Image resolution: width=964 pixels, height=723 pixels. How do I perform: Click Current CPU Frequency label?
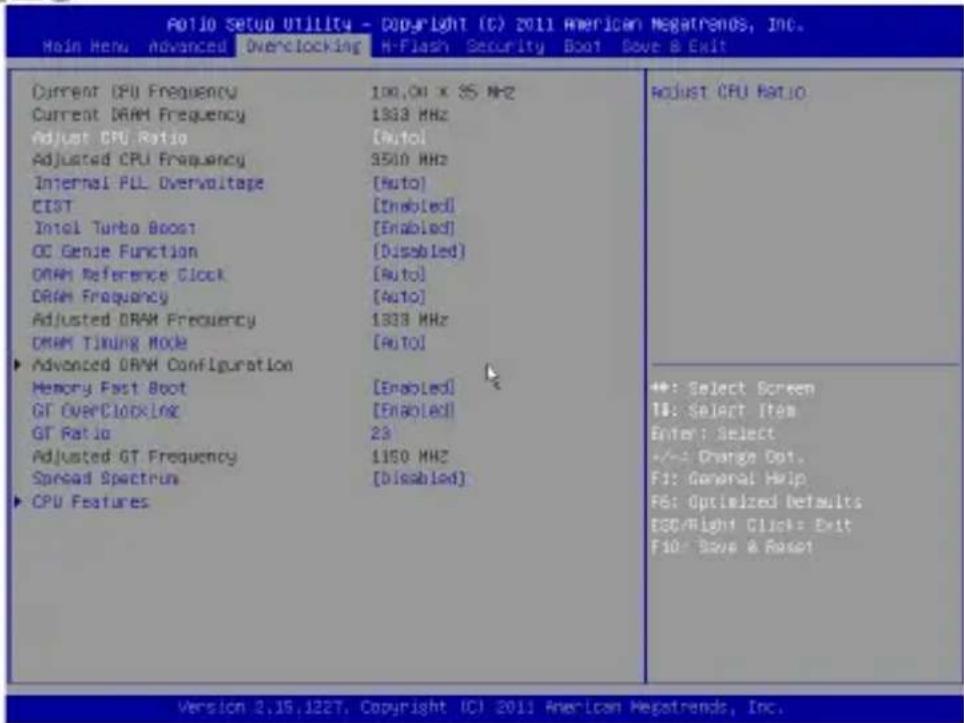click(134, 92)
